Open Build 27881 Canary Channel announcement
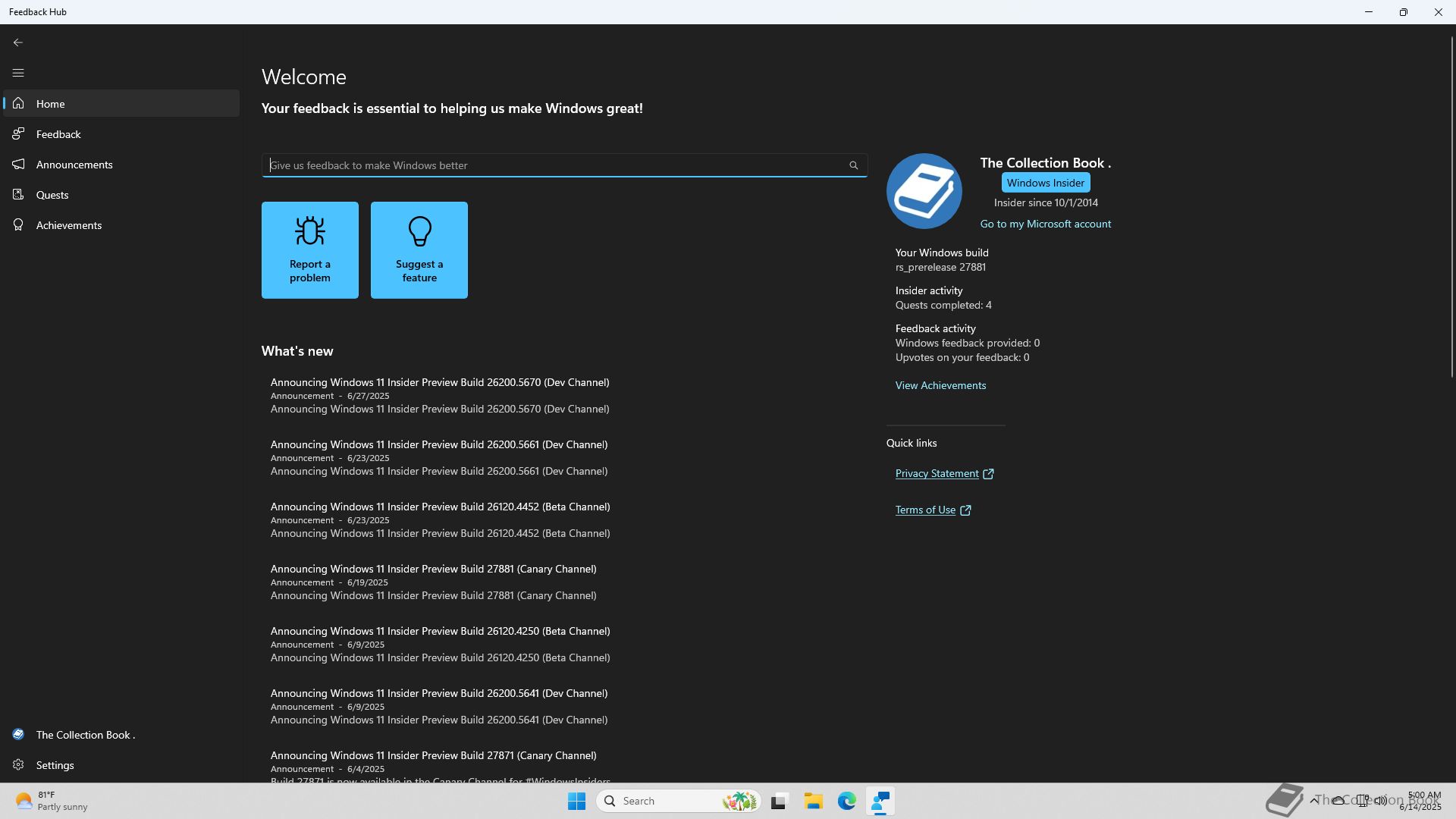The height and width of the screenshot is (819, 1456). point(433,569)
